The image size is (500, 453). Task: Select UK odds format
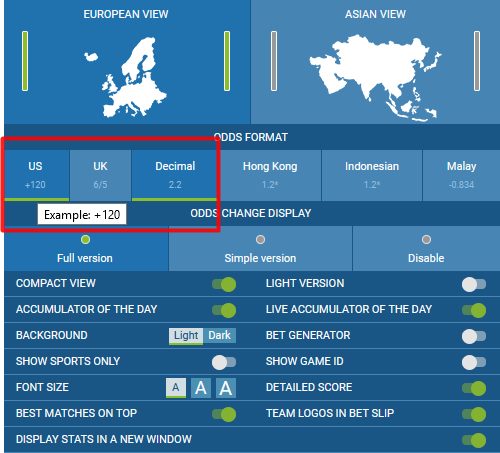tap(100, 175)
